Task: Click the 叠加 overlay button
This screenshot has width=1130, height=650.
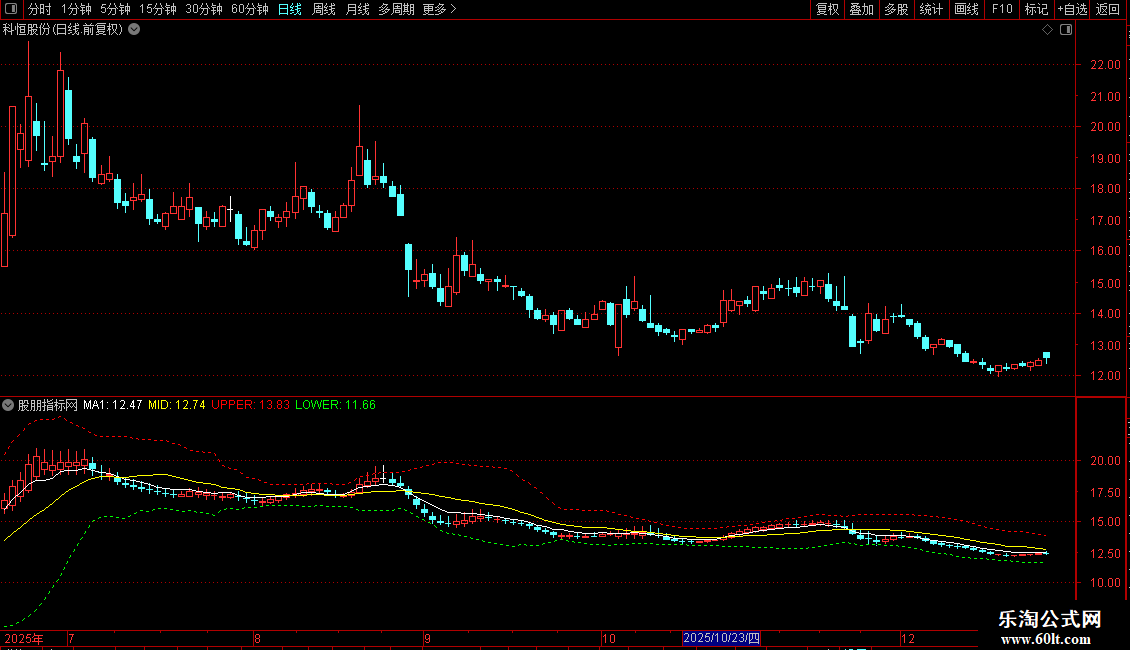Action: (x=861, y=9)
